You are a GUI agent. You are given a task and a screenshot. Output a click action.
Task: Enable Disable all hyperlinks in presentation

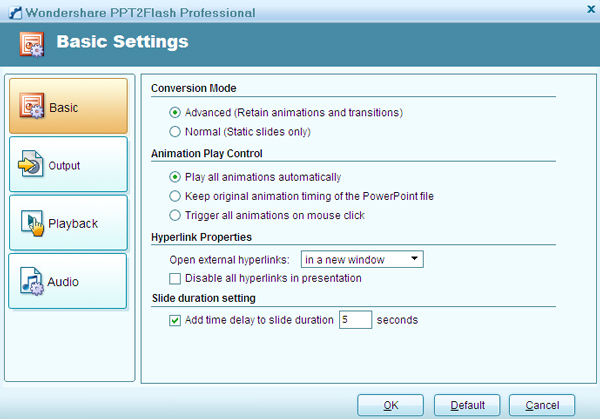(x=176, y=278)
